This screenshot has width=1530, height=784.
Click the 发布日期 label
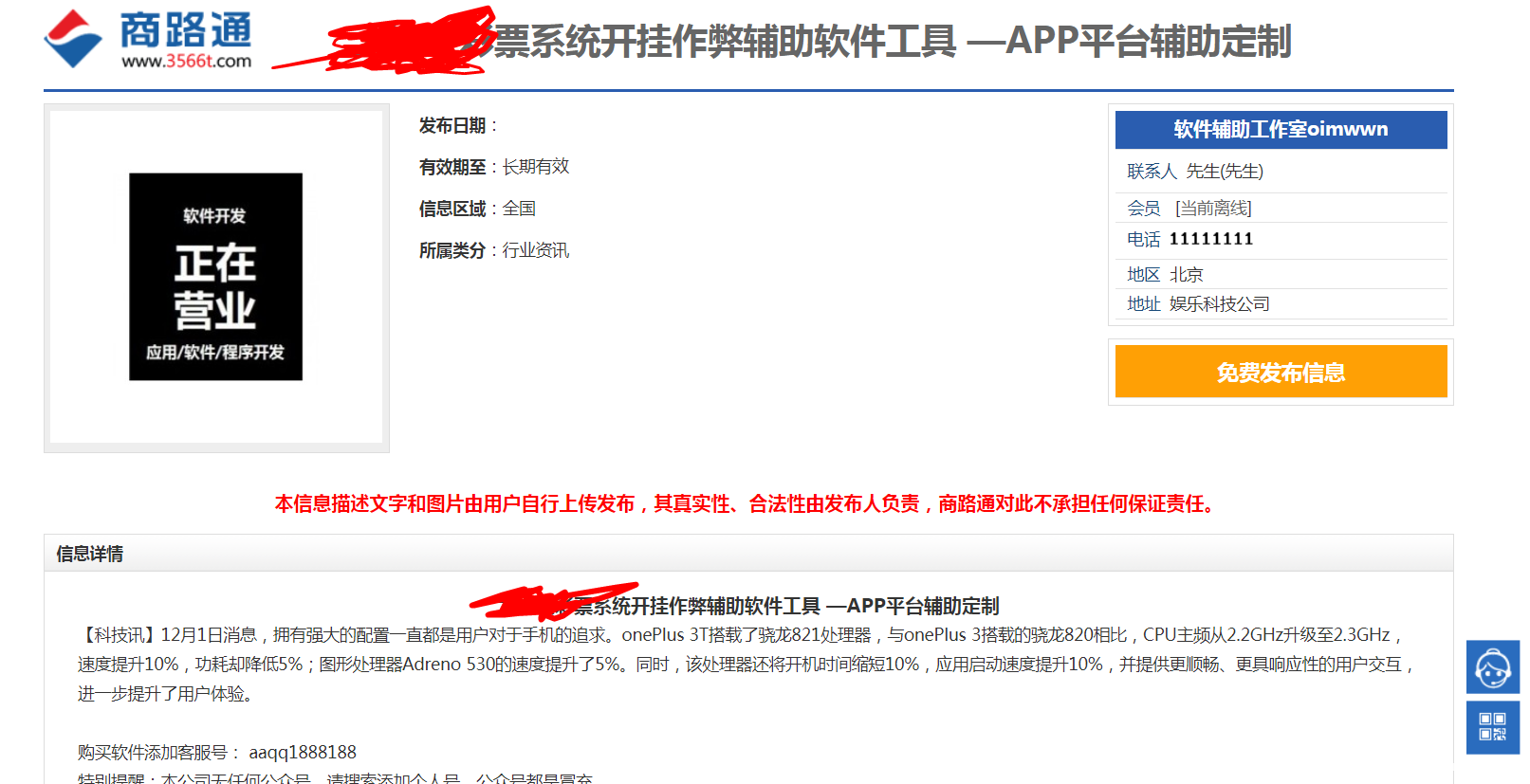click(452, 126)
